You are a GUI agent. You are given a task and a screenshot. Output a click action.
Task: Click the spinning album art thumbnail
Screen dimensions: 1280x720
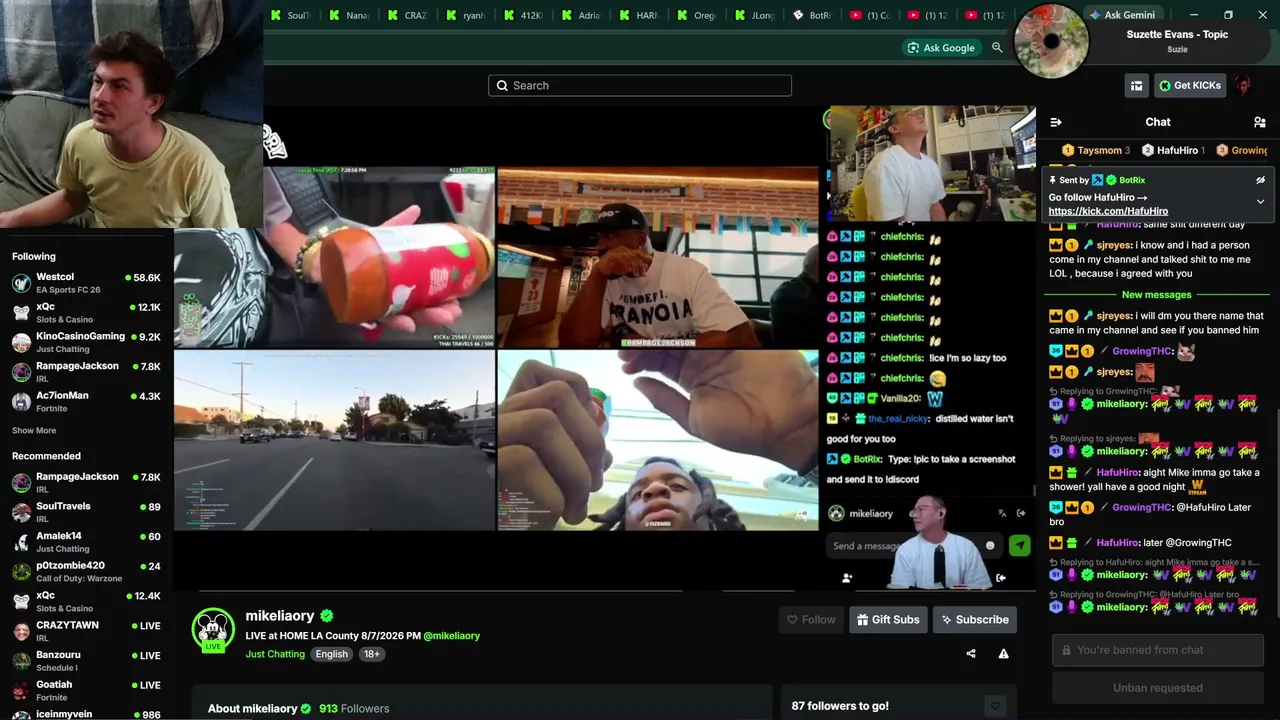coord(1051,41)
